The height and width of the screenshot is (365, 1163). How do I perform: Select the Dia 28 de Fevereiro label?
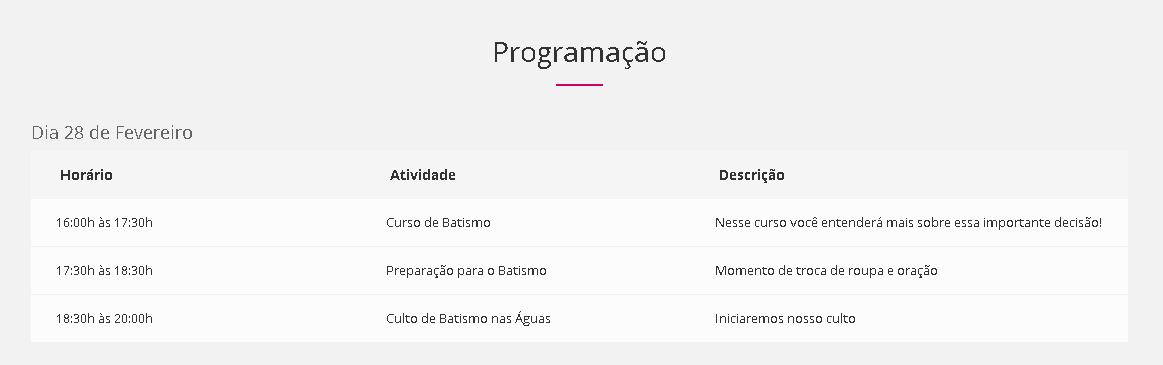click(112, 133)
